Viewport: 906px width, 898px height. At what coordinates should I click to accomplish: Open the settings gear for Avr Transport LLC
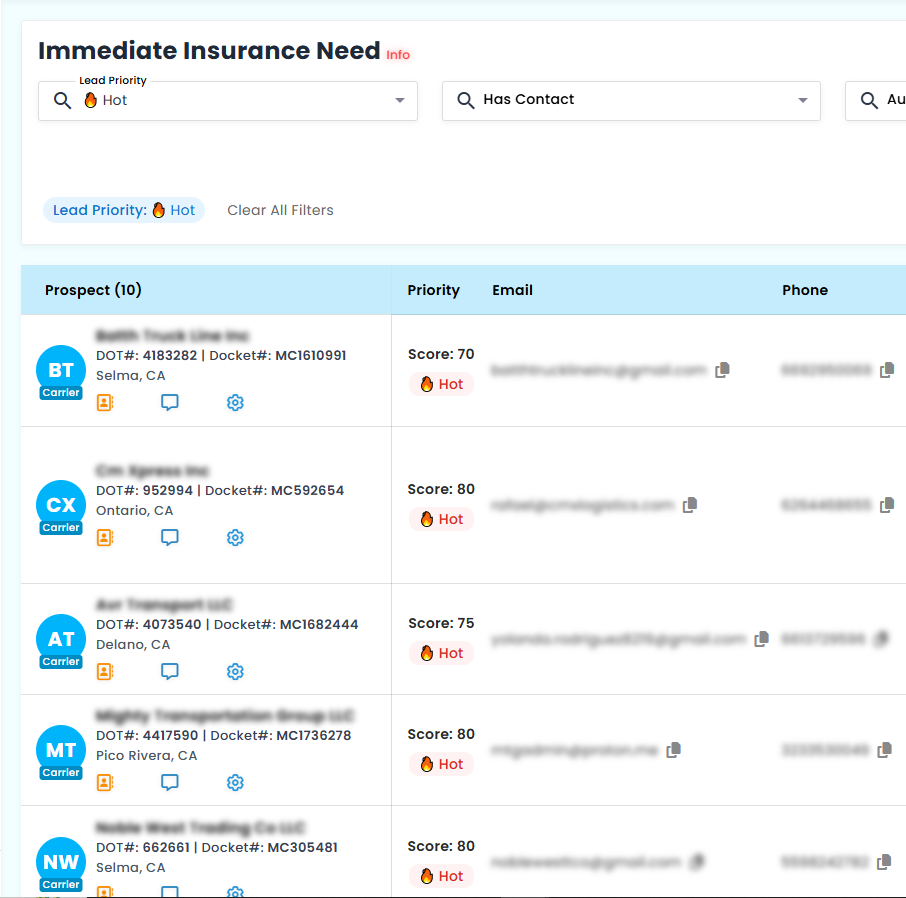[235, 671]
